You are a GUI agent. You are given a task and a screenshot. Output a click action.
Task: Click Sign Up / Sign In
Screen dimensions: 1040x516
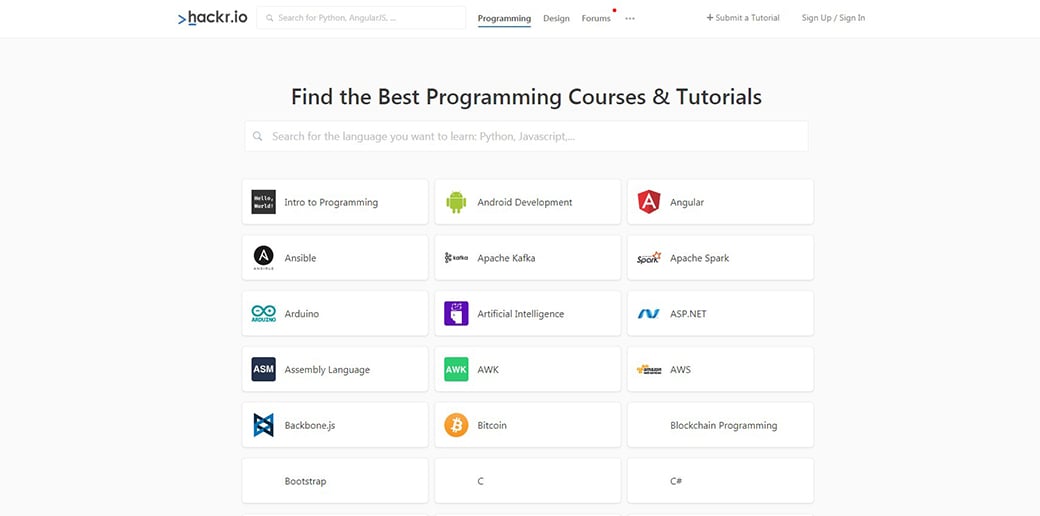[833, 18]
